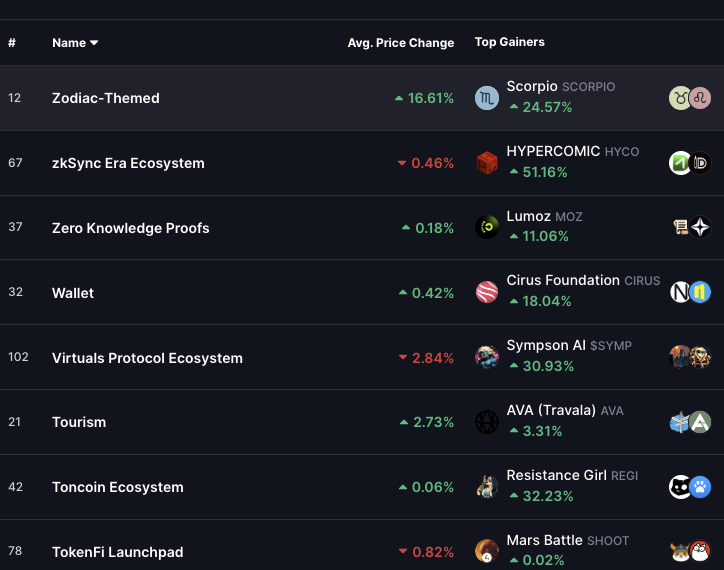Open the Tourism category
This screenshot has height=570, width=724.
(x=79, y=422)
